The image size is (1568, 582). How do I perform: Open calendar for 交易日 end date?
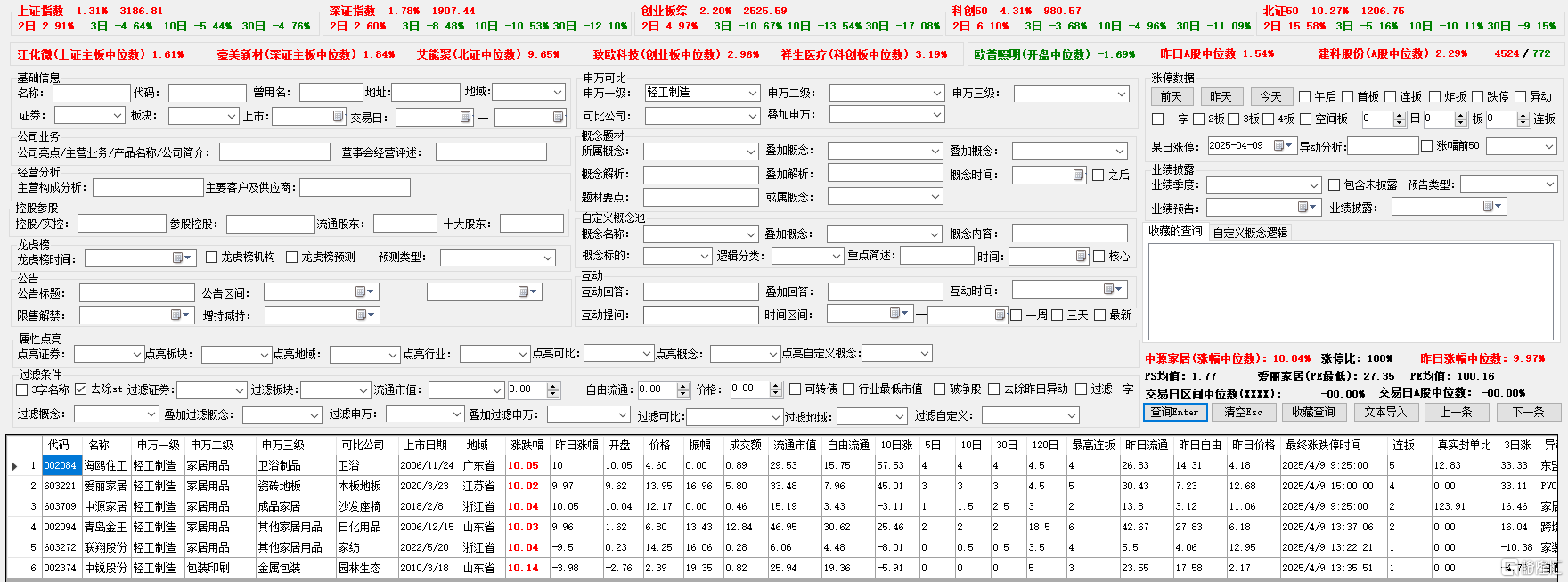tap(558, 118)
